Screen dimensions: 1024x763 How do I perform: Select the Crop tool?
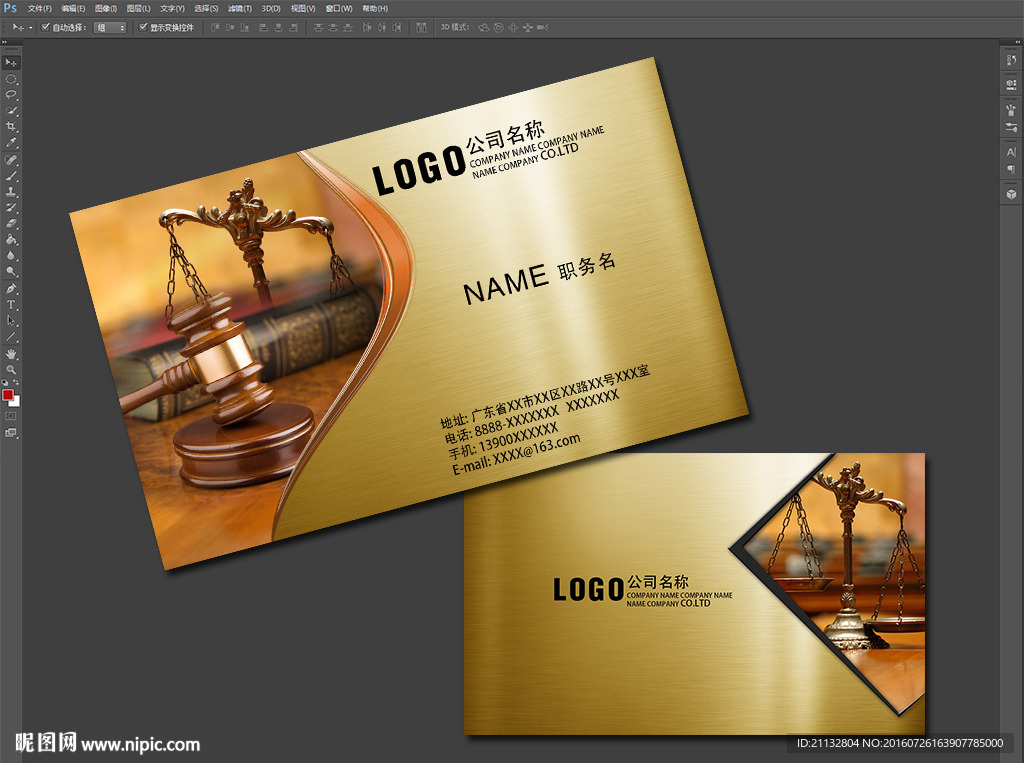click(x=11, y=127)
